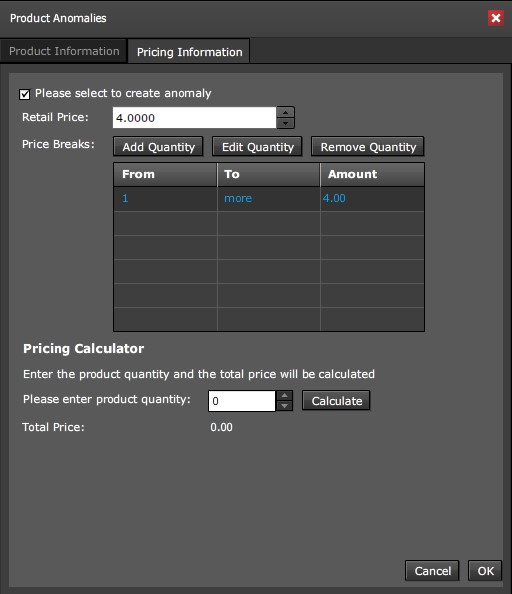
Task: Decrease Retail Price with down arrow
Action: point(286,123)
